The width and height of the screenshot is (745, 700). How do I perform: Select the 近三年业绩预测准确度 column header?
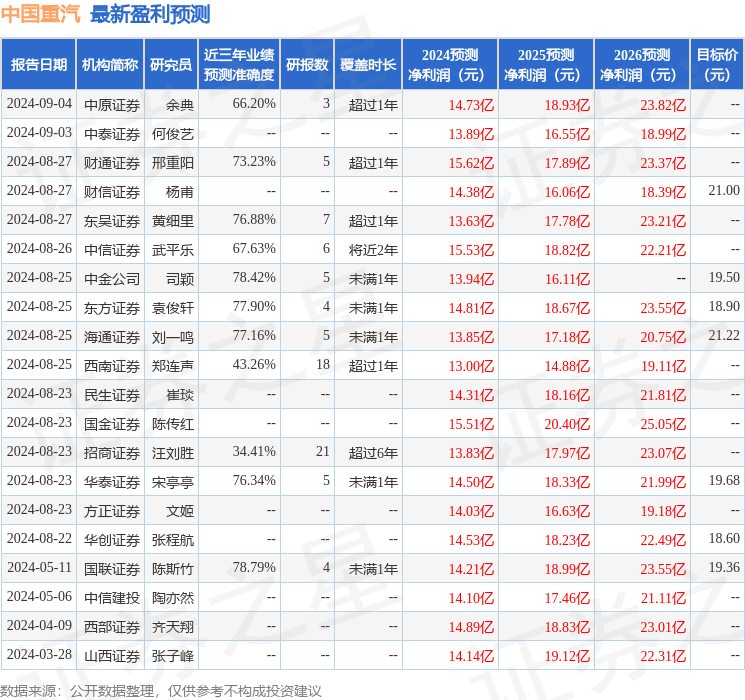239,65
